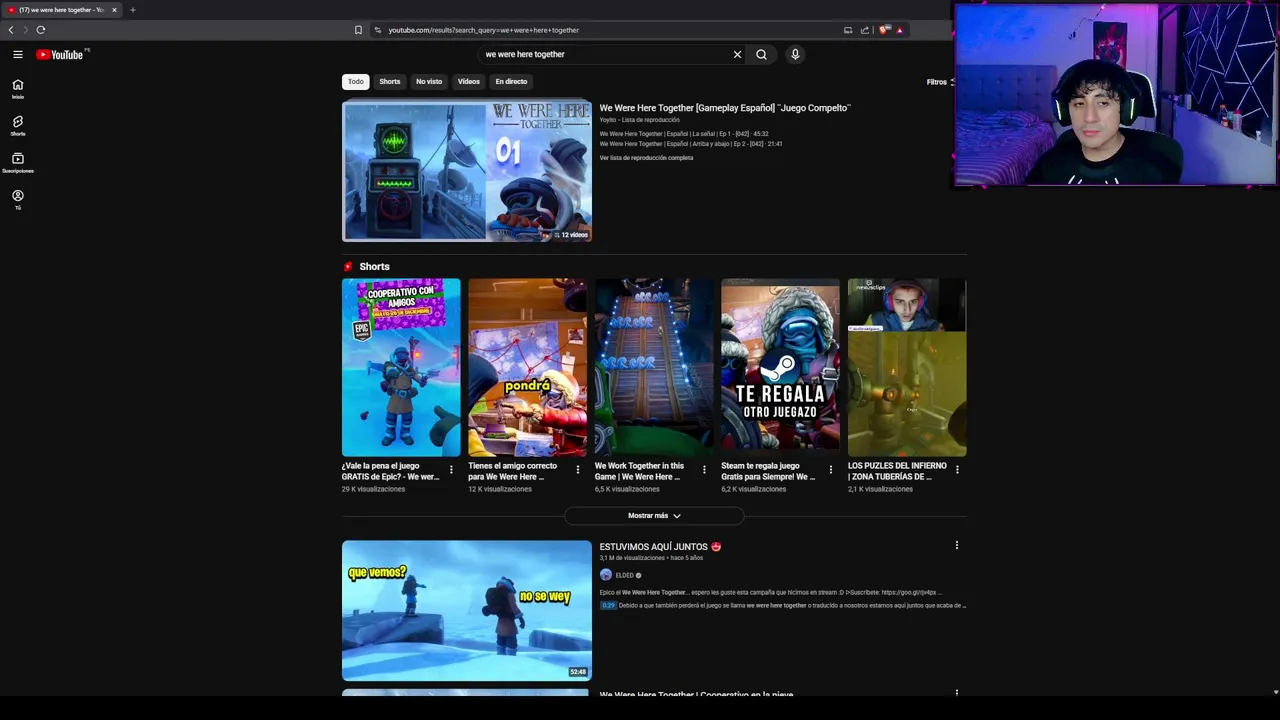
Task: Select the En directo filter chip
Action: (x=511, y=81)
